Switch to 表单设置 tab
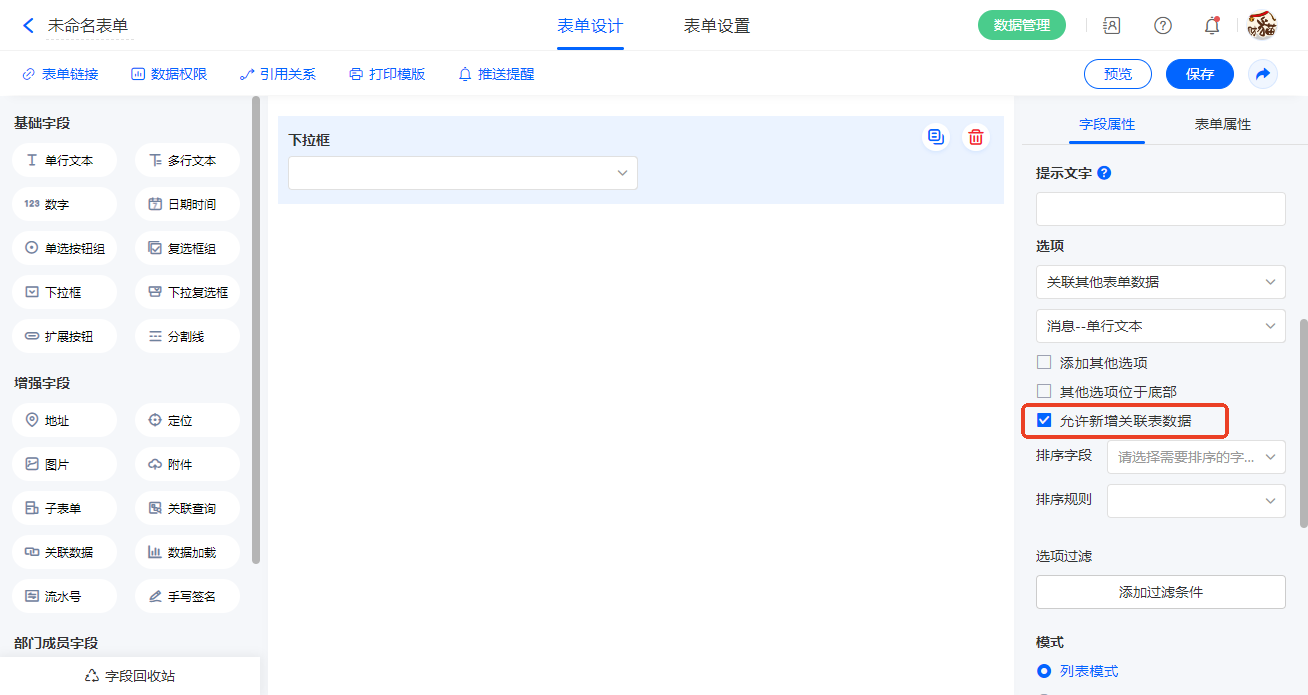The width and height of the screenshot is (1308, 695). tap(716, 26)
